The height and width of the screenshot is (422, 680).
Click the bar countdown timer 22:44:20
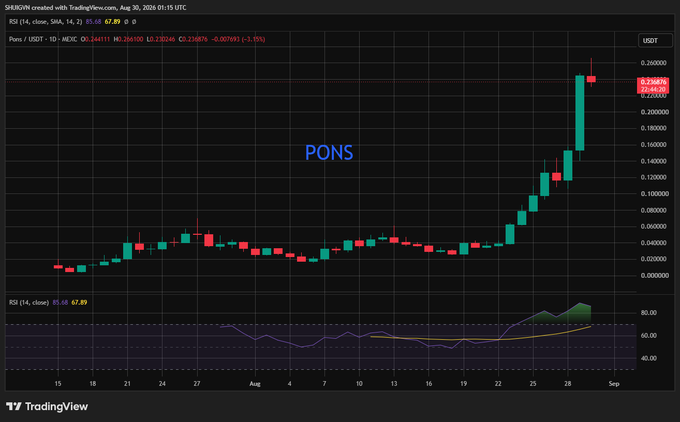tap(653, 90)
